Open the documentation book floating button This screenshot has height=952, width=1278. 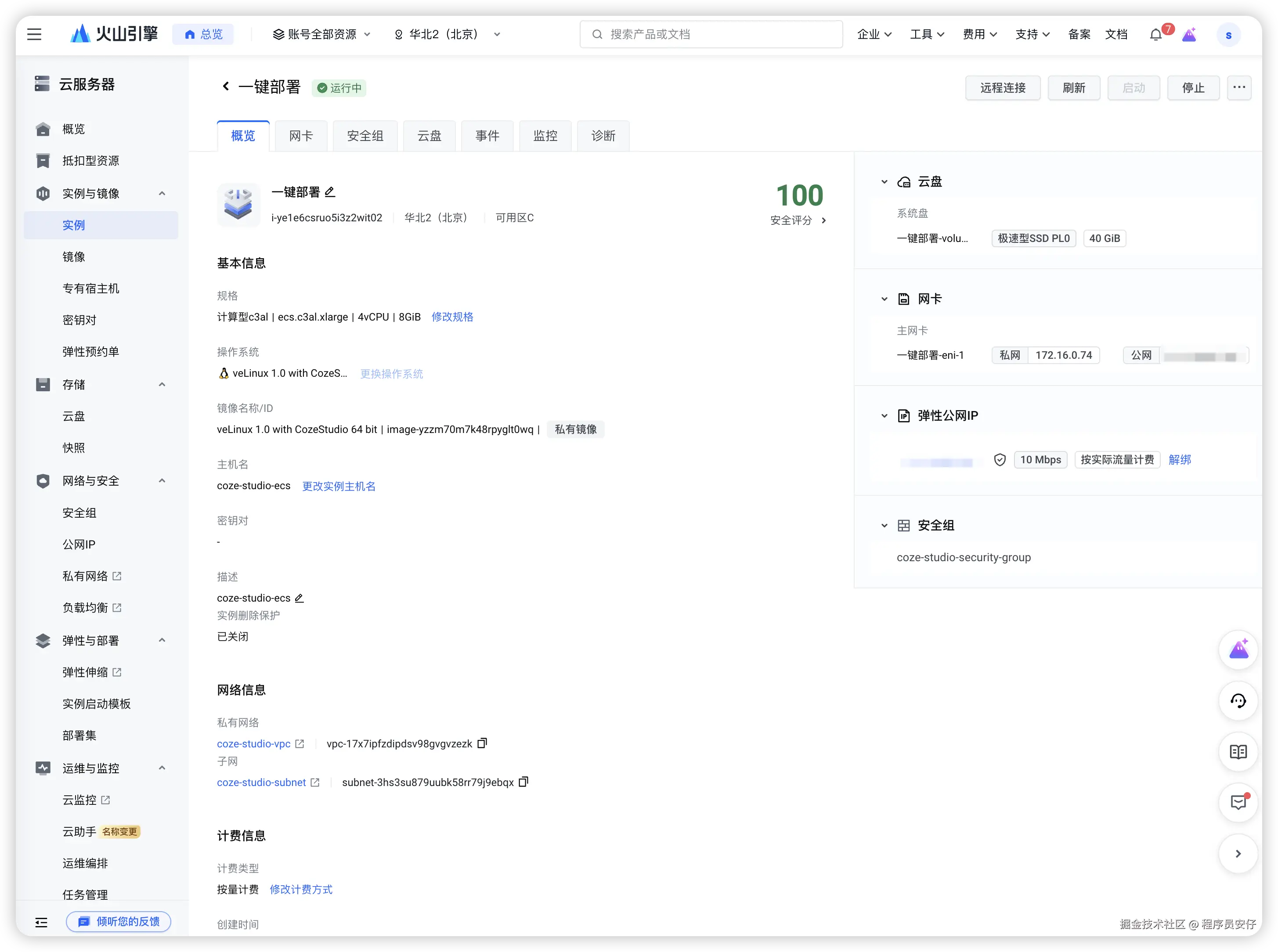pos(1238,751)
